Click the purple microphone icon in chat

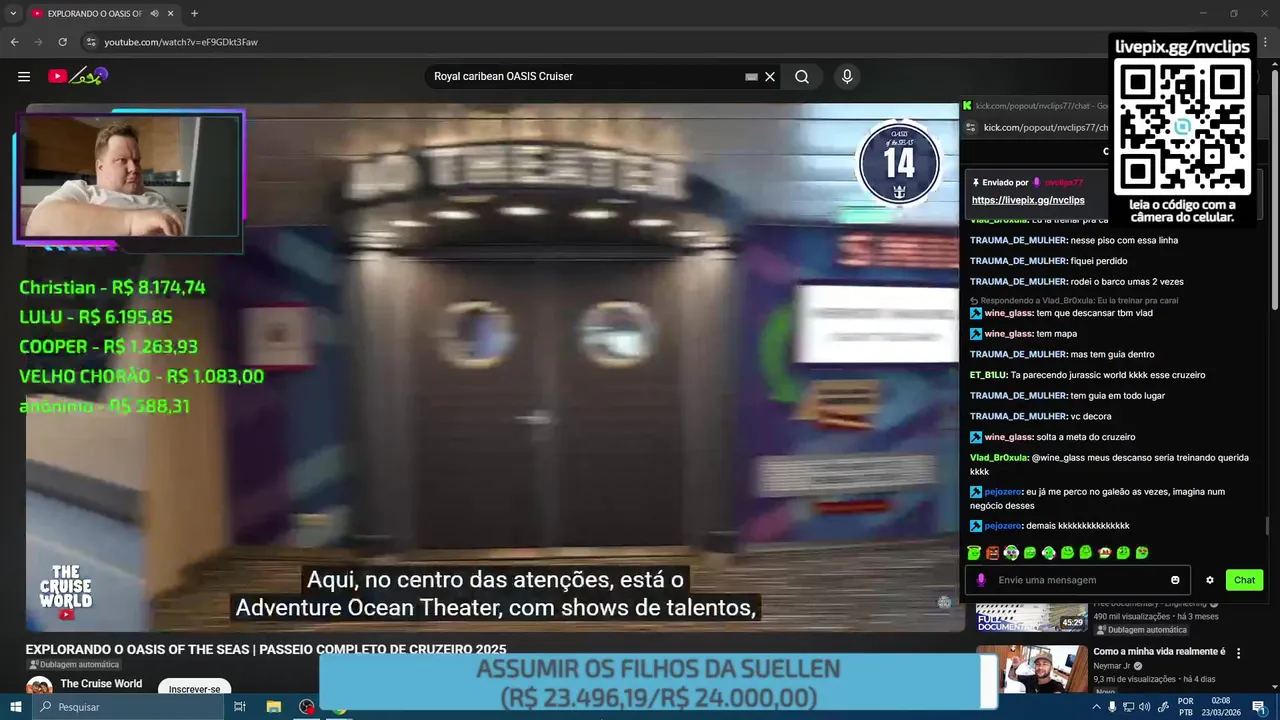pyautogui.click(x=981, y=580)
